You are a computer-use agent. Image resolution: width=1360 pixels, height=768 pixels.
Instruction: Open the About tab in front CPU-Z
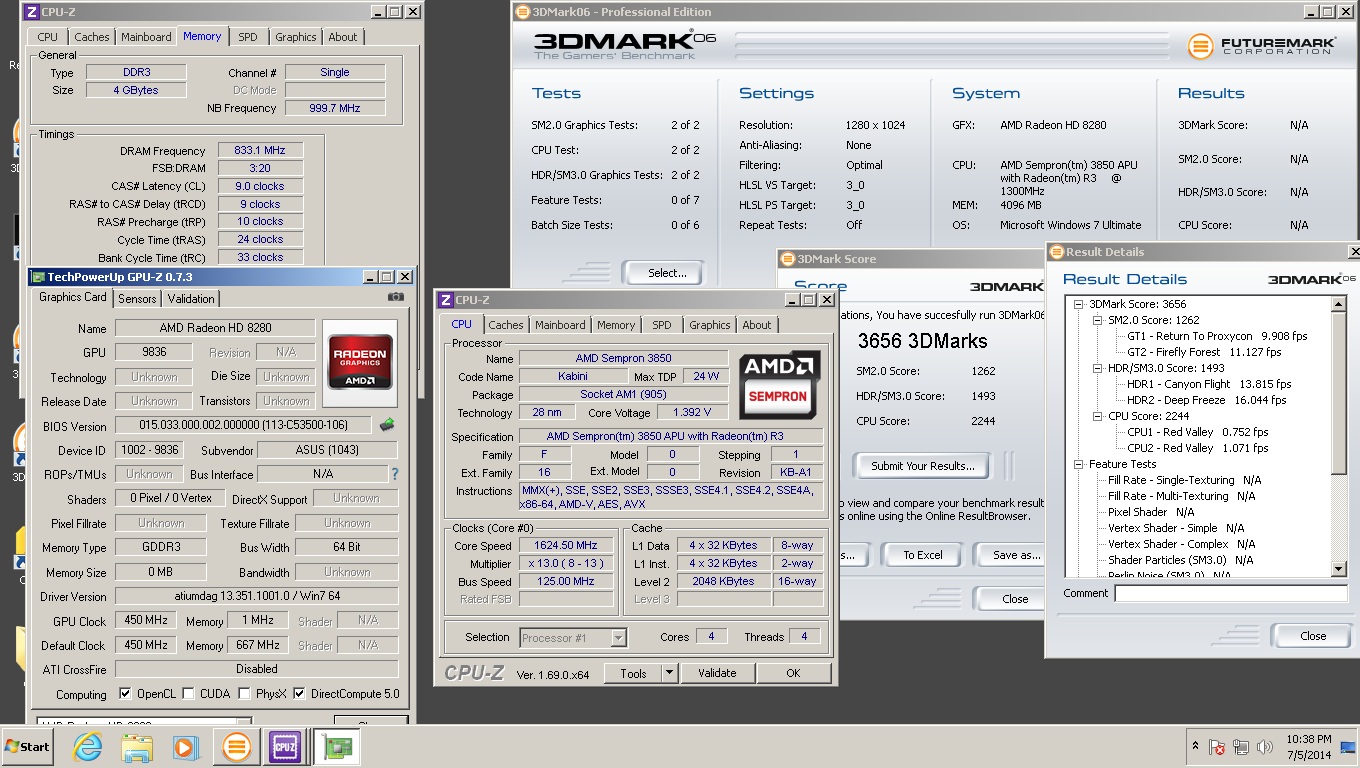(x=757, y=325)
